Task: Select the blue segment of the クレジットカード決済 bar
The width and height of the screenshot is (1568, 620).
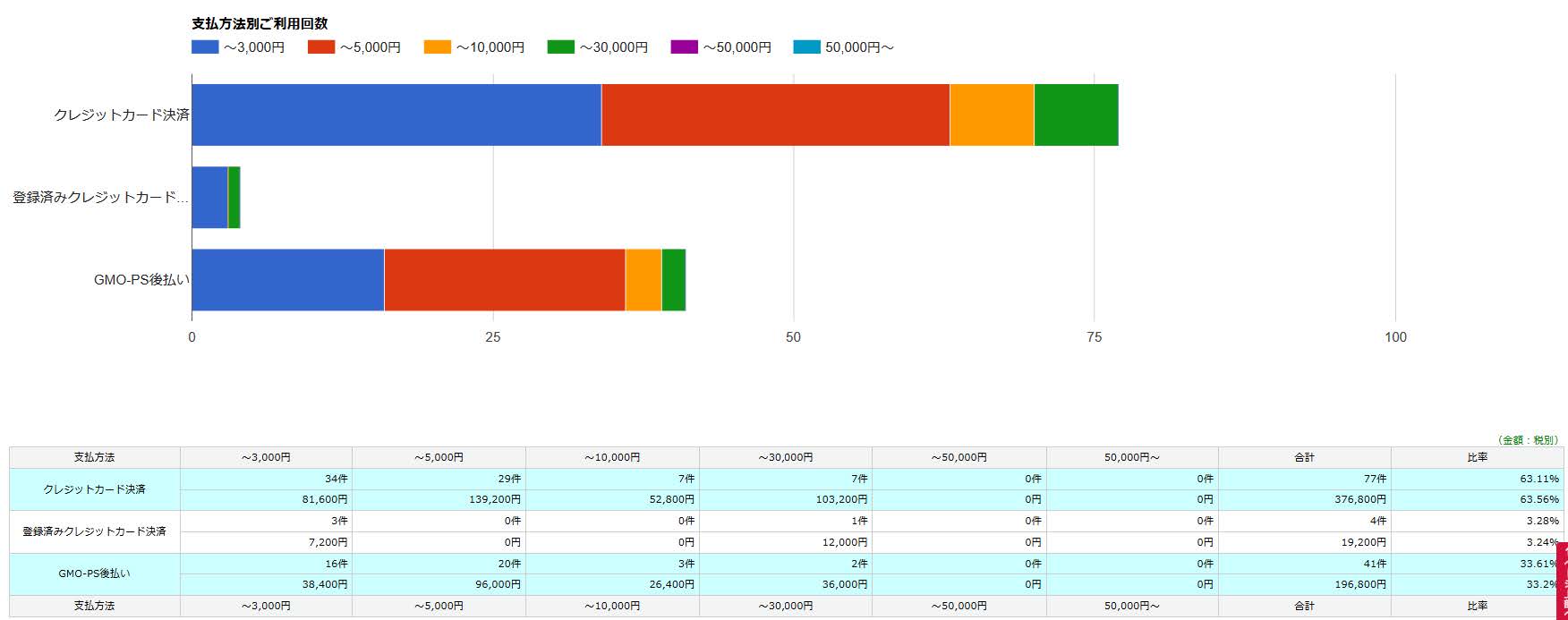Action: 396,115
